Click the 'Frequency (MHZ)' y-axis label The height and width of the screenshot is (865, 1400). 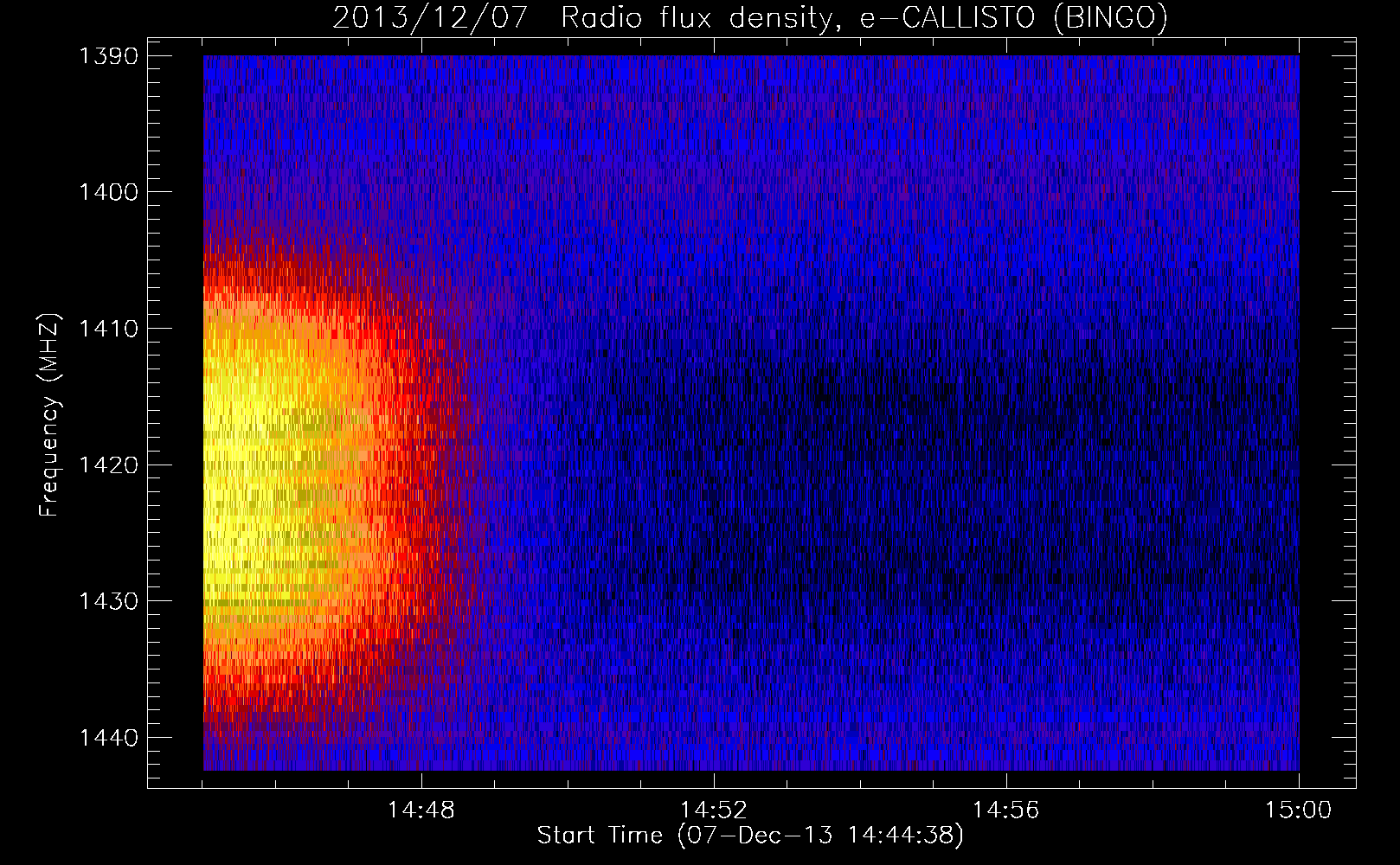pyautogui.click(x=49, y=415)
